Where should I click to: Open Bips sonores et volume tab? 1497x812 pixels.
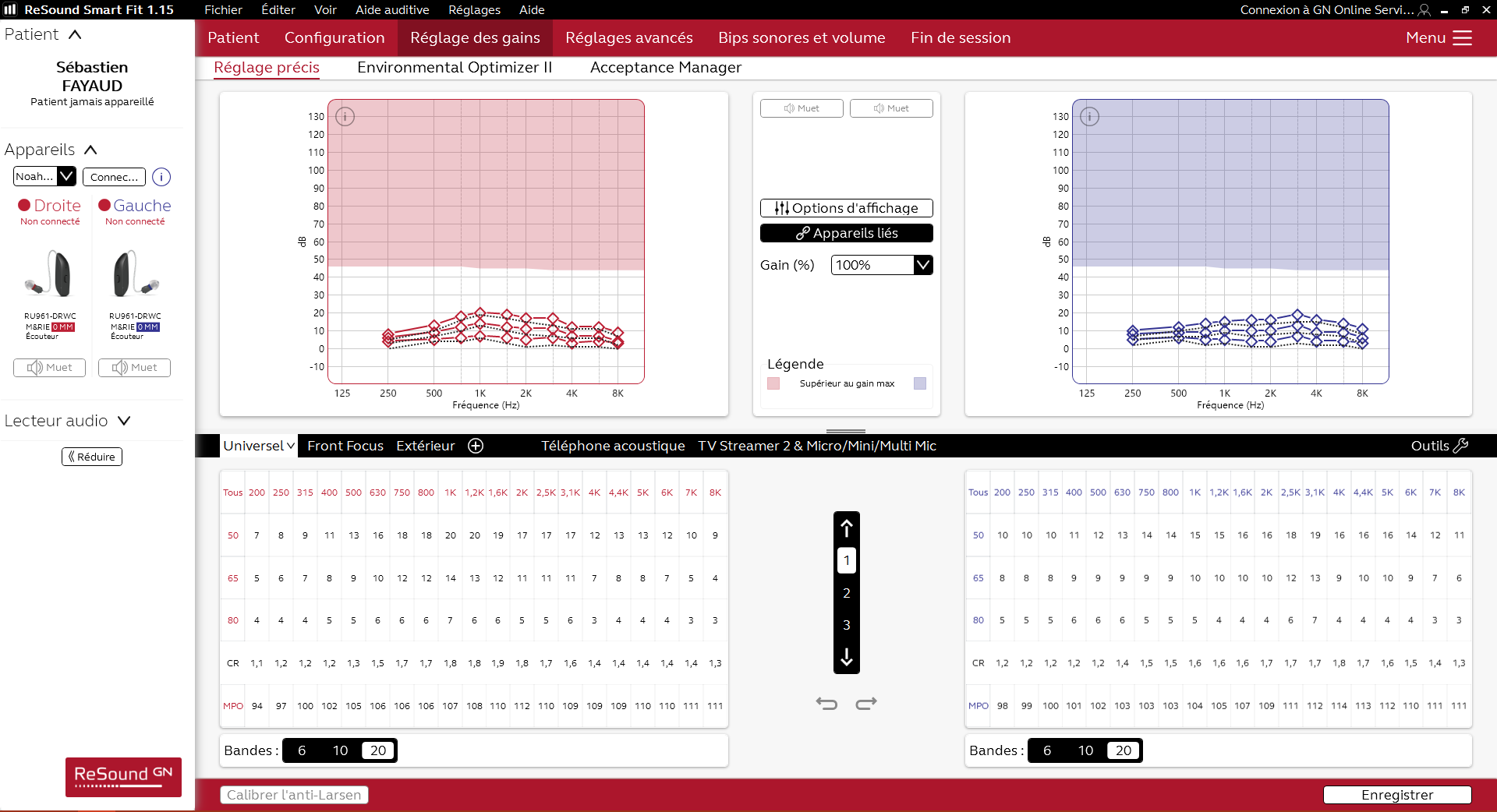802,38
